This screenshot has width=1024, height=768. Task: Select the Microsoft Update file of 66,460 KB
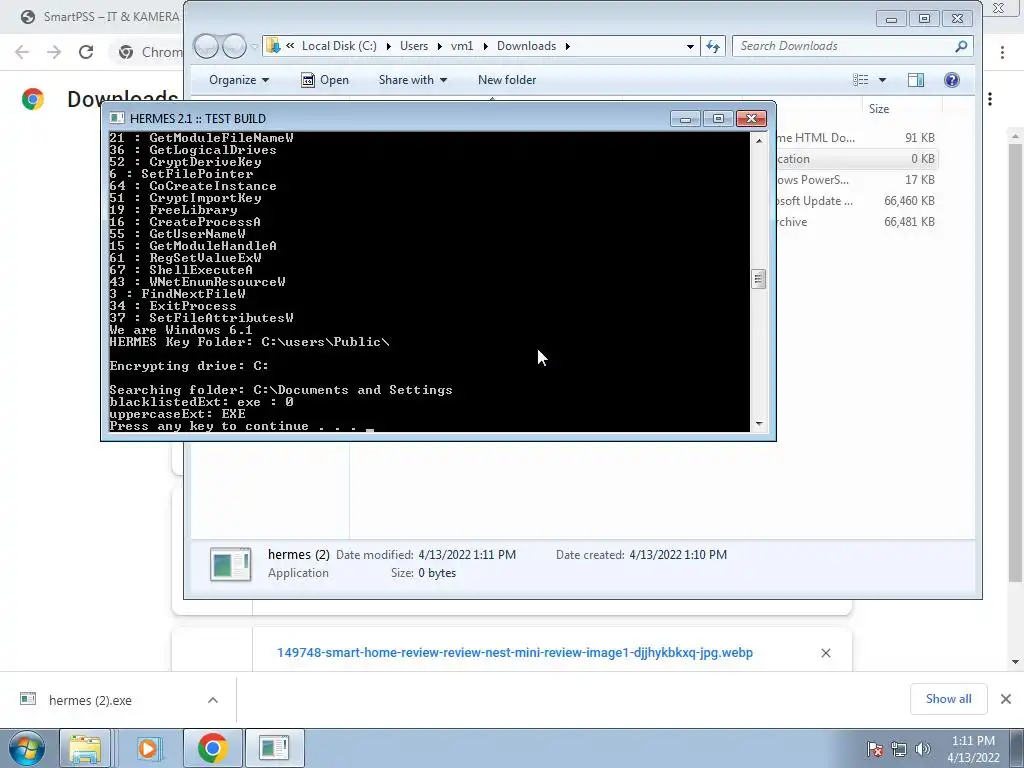click(856, 200)
